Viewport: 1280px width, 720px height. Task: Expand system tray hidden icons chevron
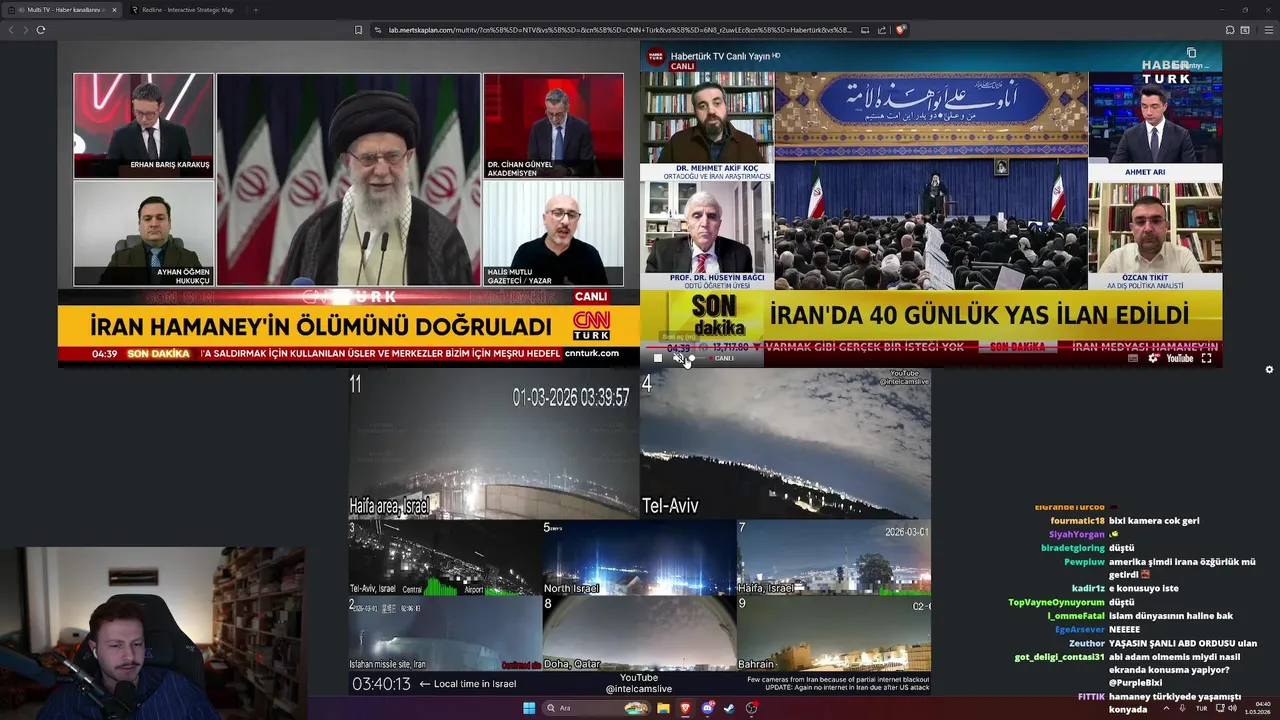[x=1166, y=708]
